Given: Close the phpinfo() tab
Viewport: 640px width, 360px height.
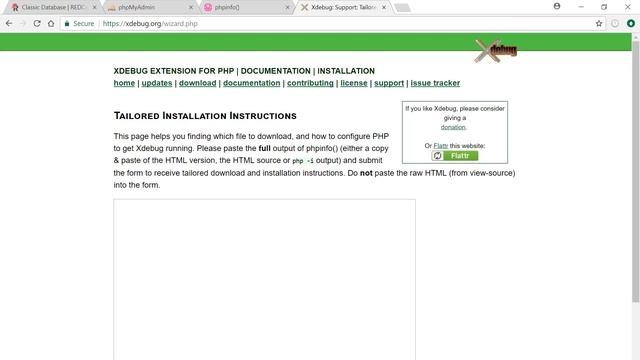Looking at the screenshot, I should (287, 7).
